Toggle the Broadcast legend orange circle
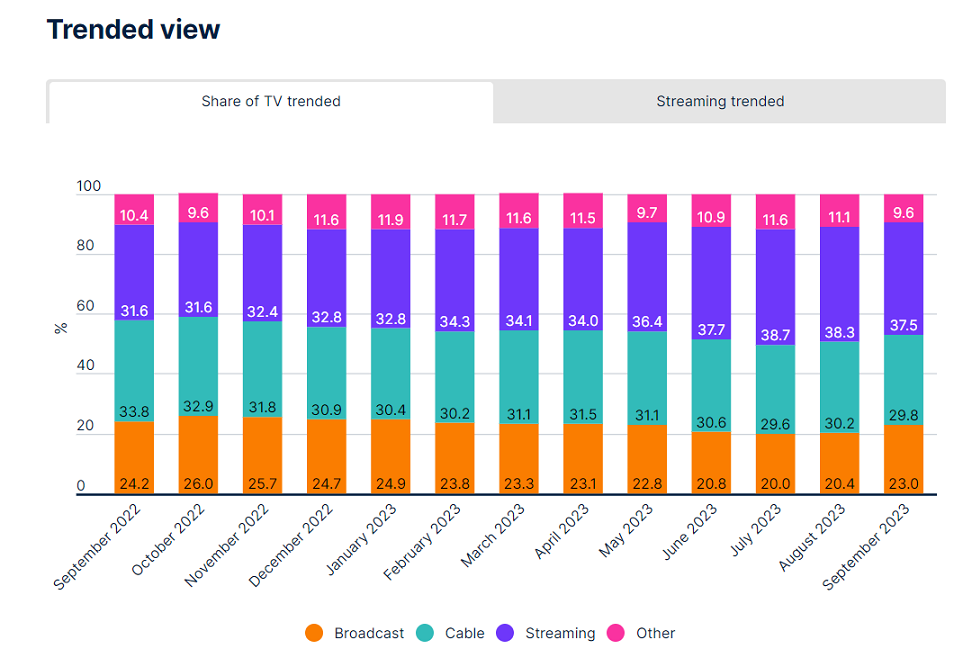Screen dimensions: 972x658 pyautogui.click(x=314, y=633)
